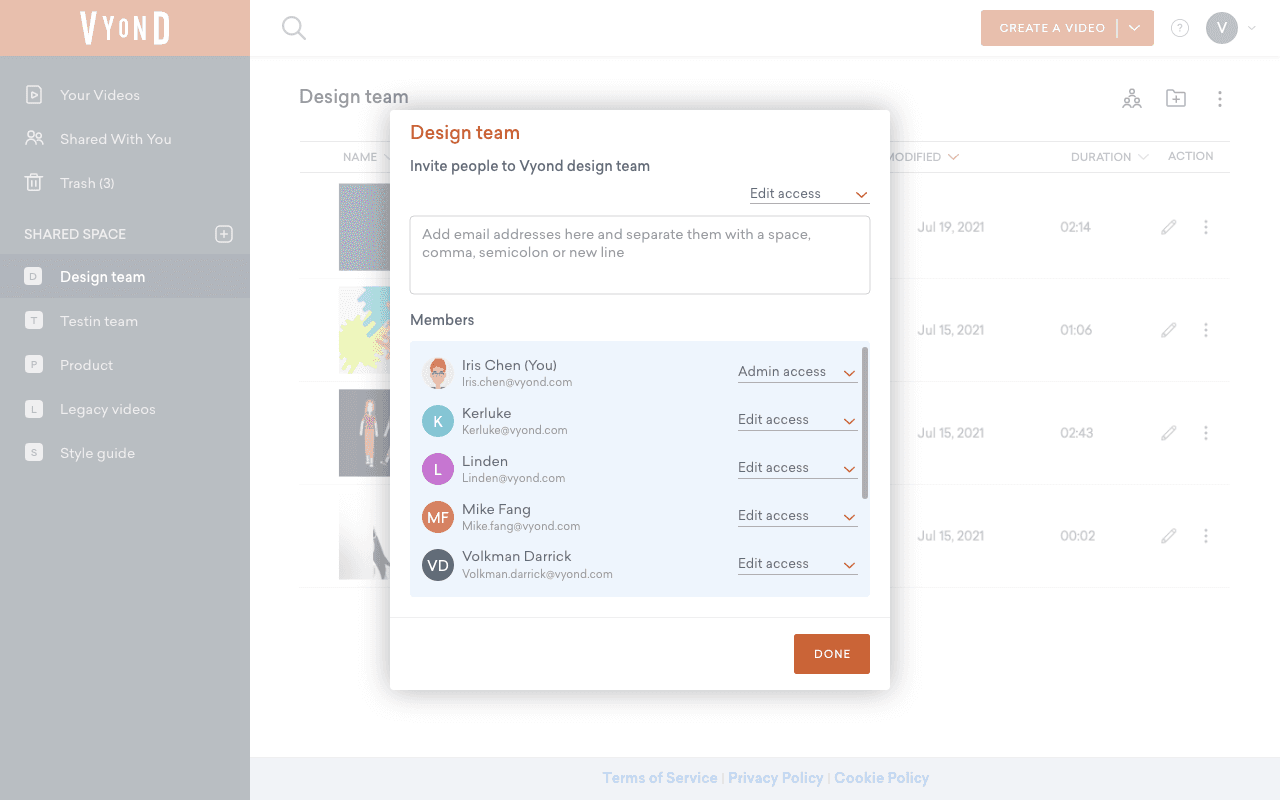This screenshot has width=1280, height=800.
Task: Click the email addresses invite field
Action: [x=640, y=255]
